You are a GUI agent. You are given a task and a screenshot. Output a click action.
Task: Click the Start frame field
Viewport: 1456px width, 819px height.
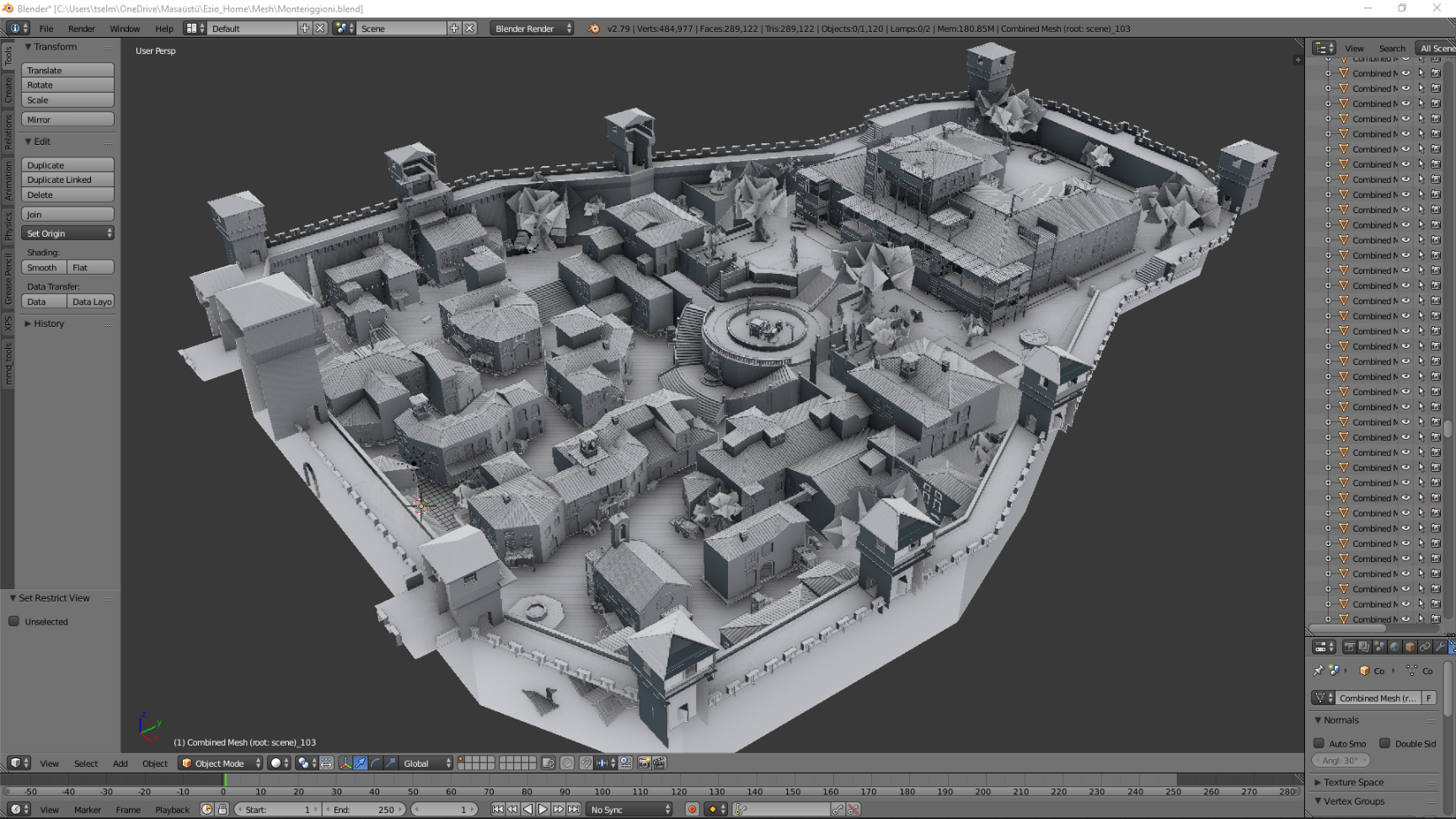[278, 809]
